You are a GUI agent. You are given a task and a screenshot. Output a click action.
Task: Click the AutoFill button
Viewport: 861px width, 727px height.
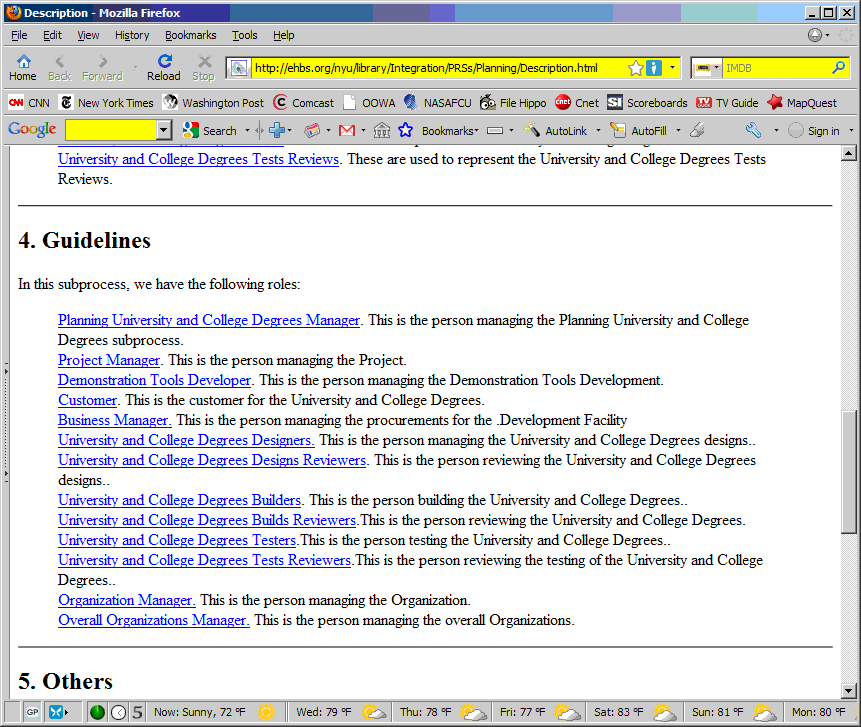point(640,131)
